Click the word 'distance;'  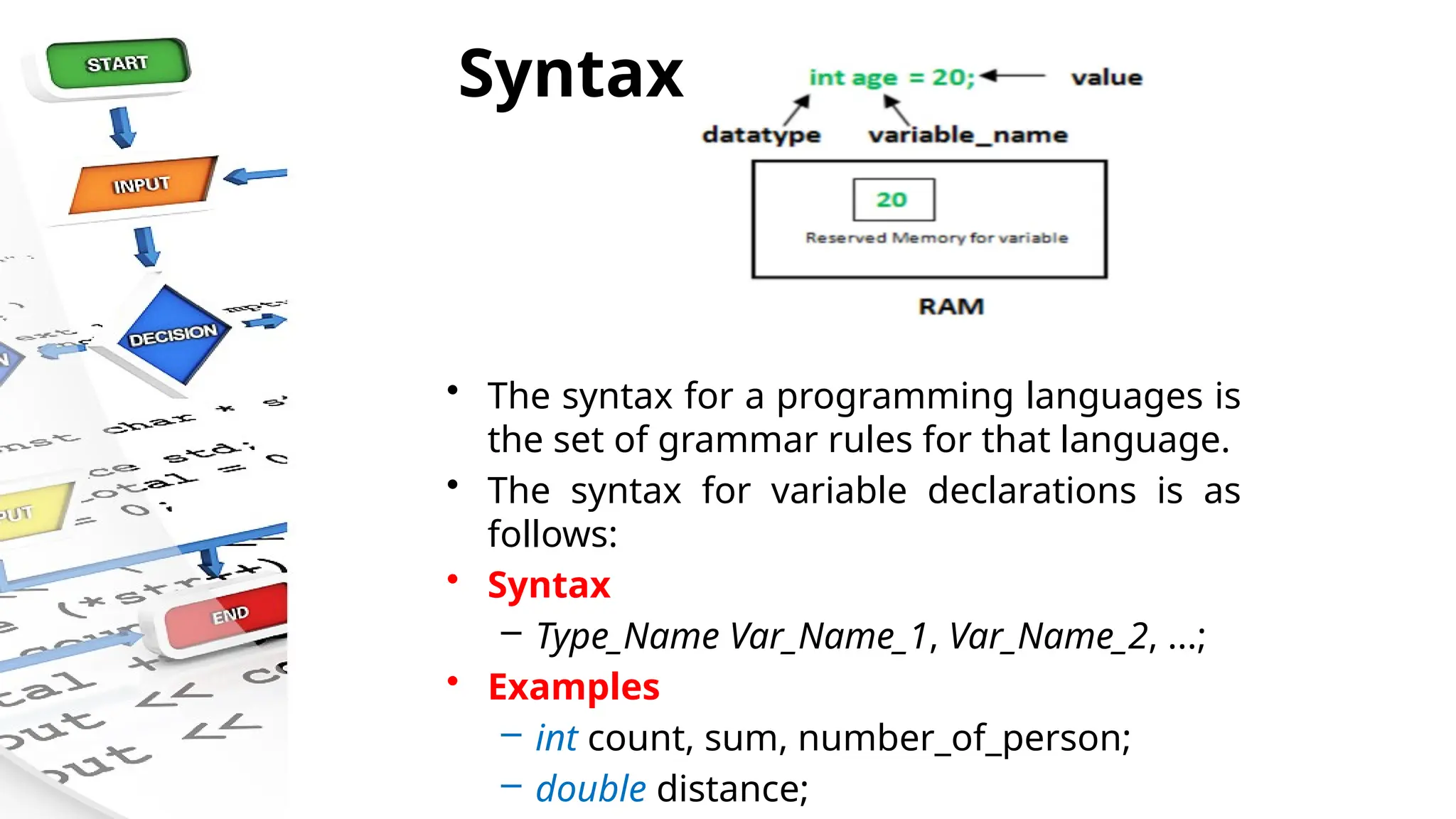pos(732,788)
